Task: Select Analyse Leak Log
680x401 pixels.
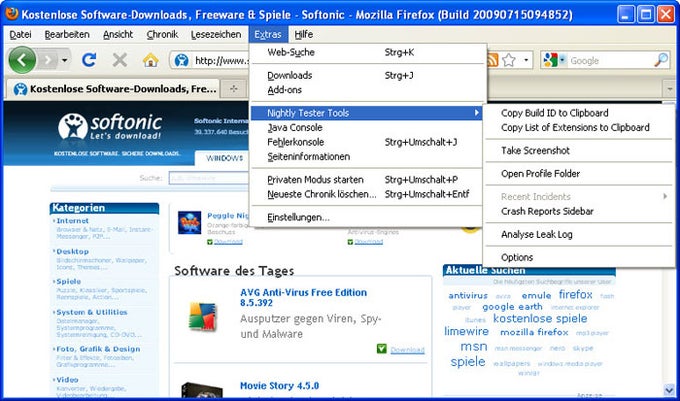Action: pyautogui.click(x=579, y=234)
